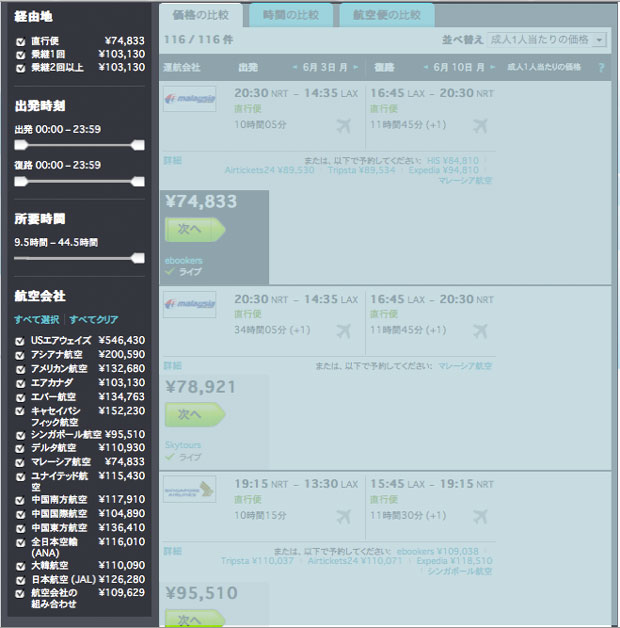Click outbound plane icon in 10時間15分 flight
Screen dimensions: 620x628
[x=344, y=517]
